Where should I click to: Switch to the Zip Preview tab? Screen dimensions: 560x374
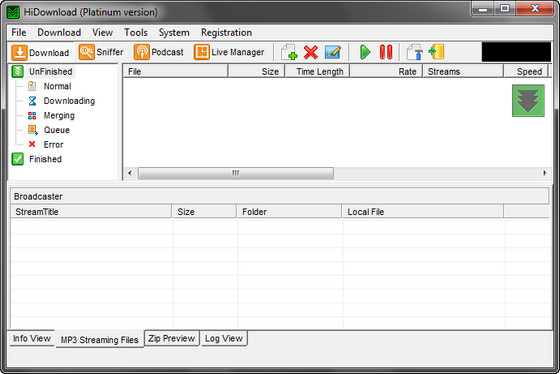[x=172, y=338]
